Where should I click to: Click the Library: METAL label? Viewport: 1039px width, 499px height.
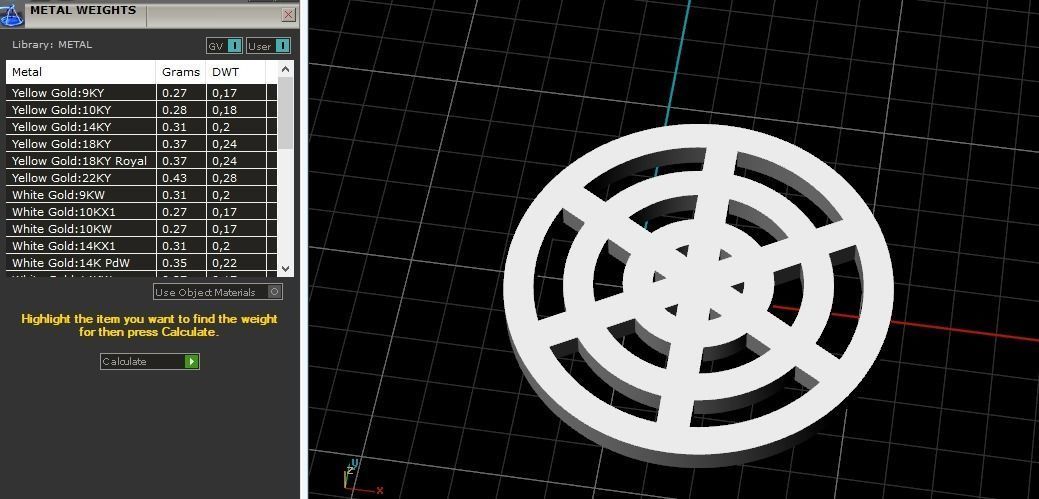[x=52, y=45]
